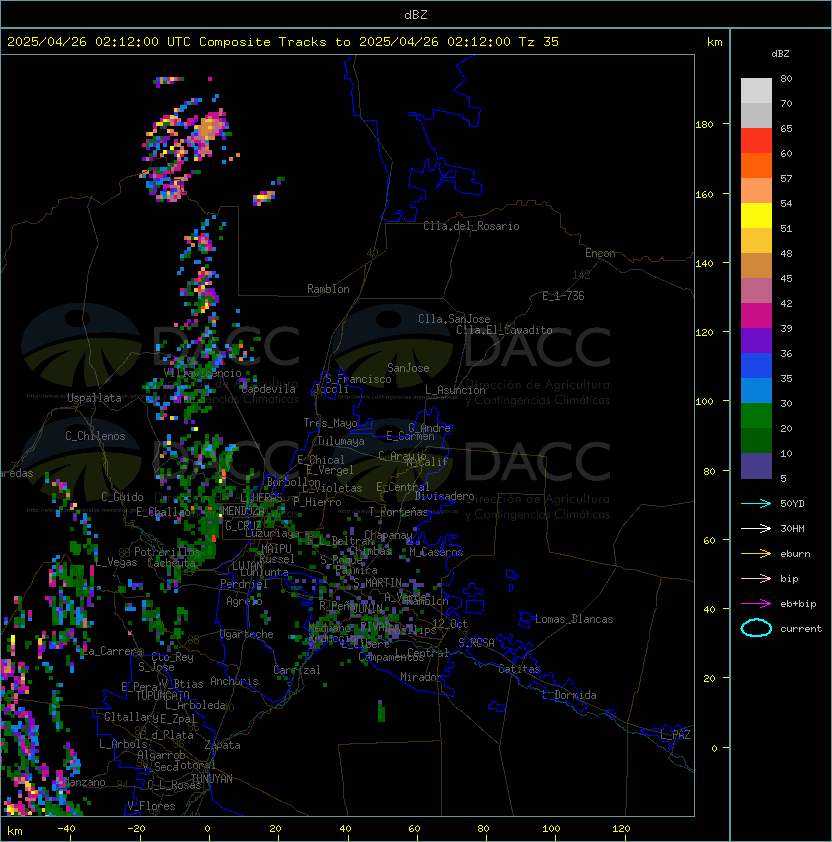The height and width of the screenshot is (842, 832).
Task: Click the 'Composite Tracks' timestamp header
Action: click(283, 42)
